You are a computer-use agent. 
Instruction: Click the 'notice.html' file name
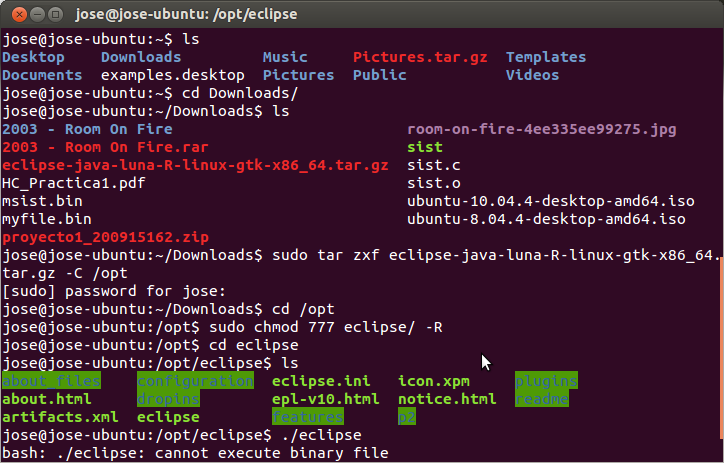pyautogui.click(x=447, y=399)
